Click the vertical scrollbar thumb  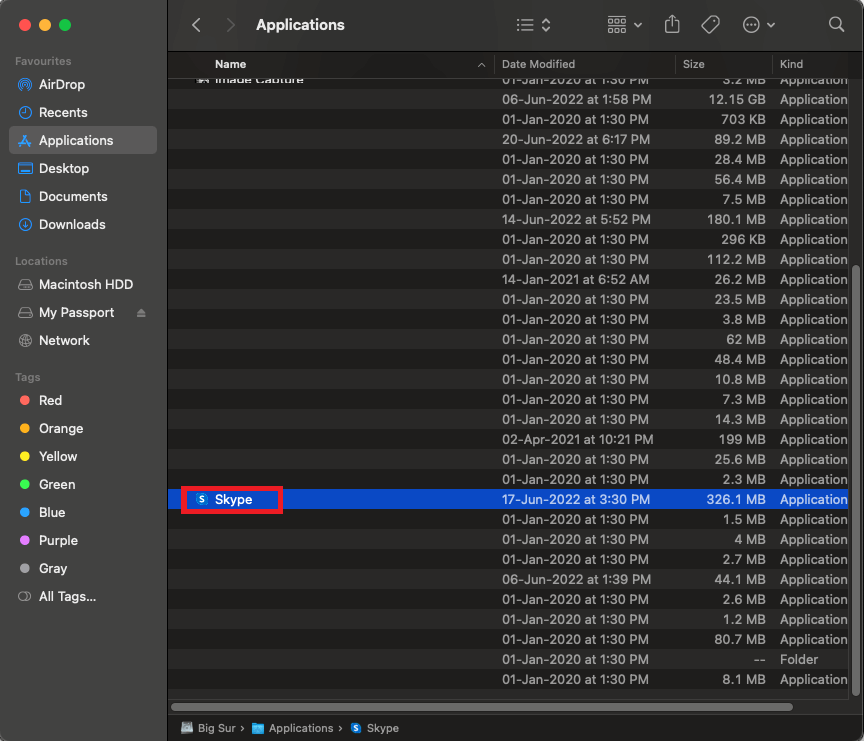point(855,480)
